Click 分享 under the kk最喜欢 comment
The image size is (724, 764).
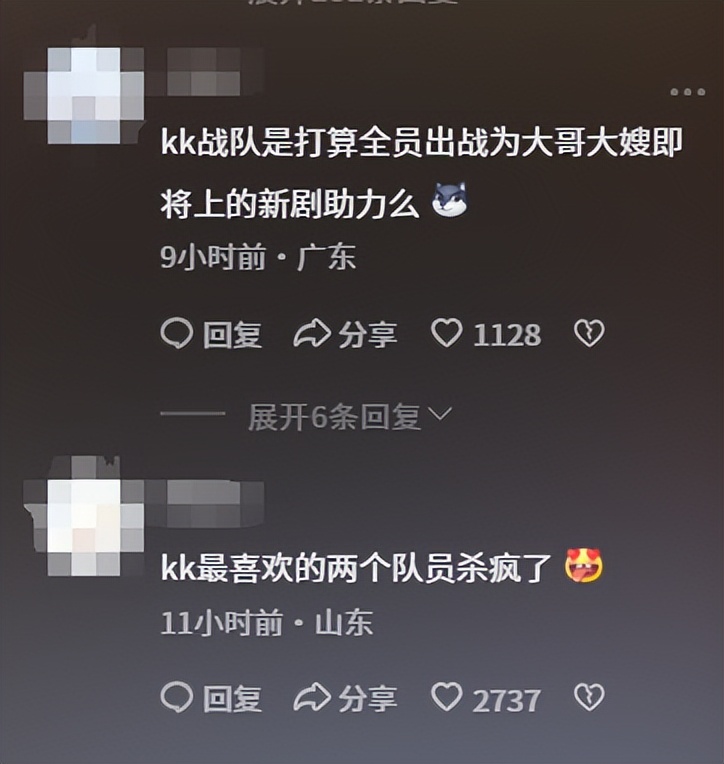pyautogui.click(x=368, y=699)
